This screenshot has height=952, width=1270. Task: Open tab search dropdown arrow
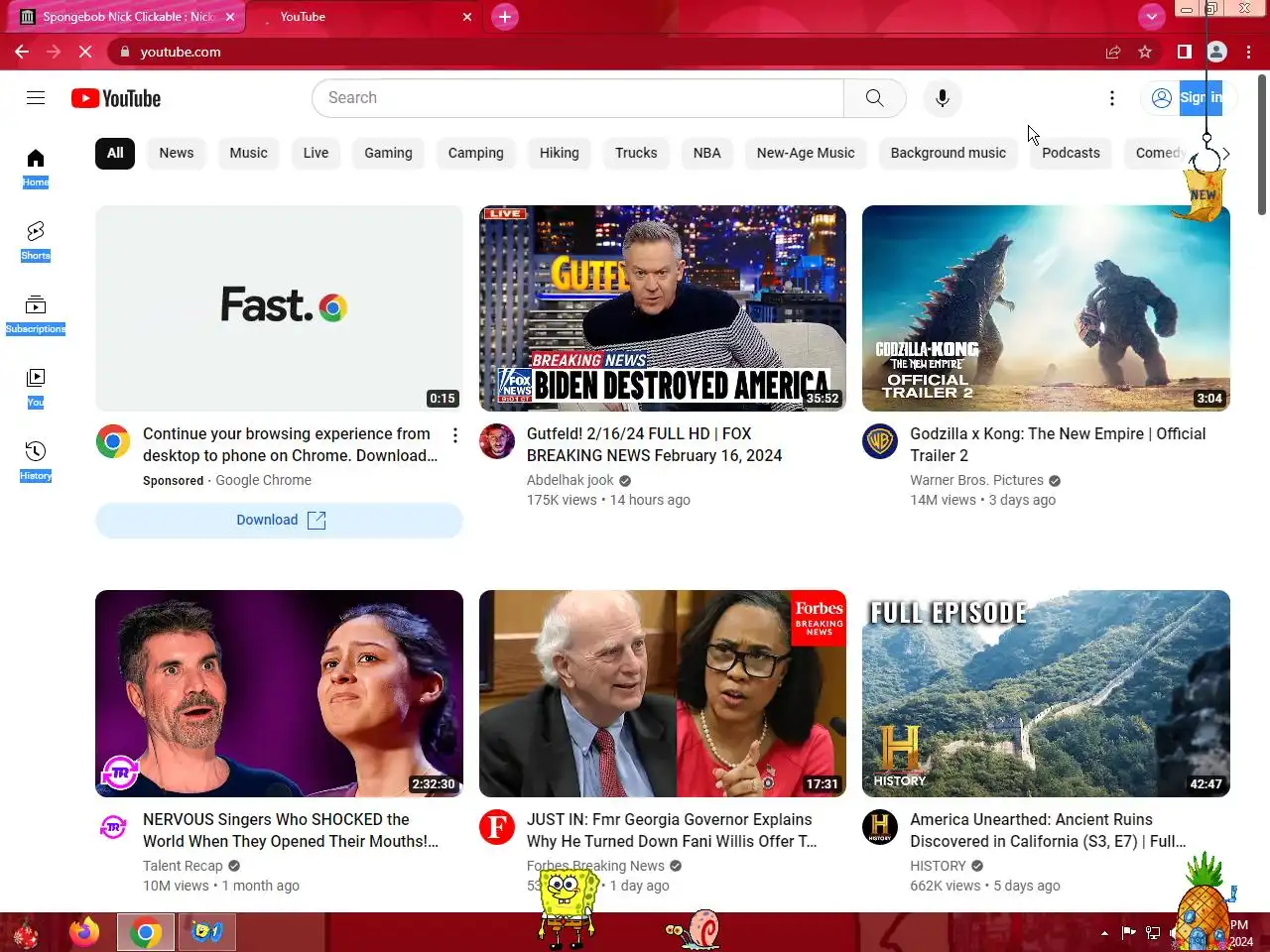click(1151, 17)
